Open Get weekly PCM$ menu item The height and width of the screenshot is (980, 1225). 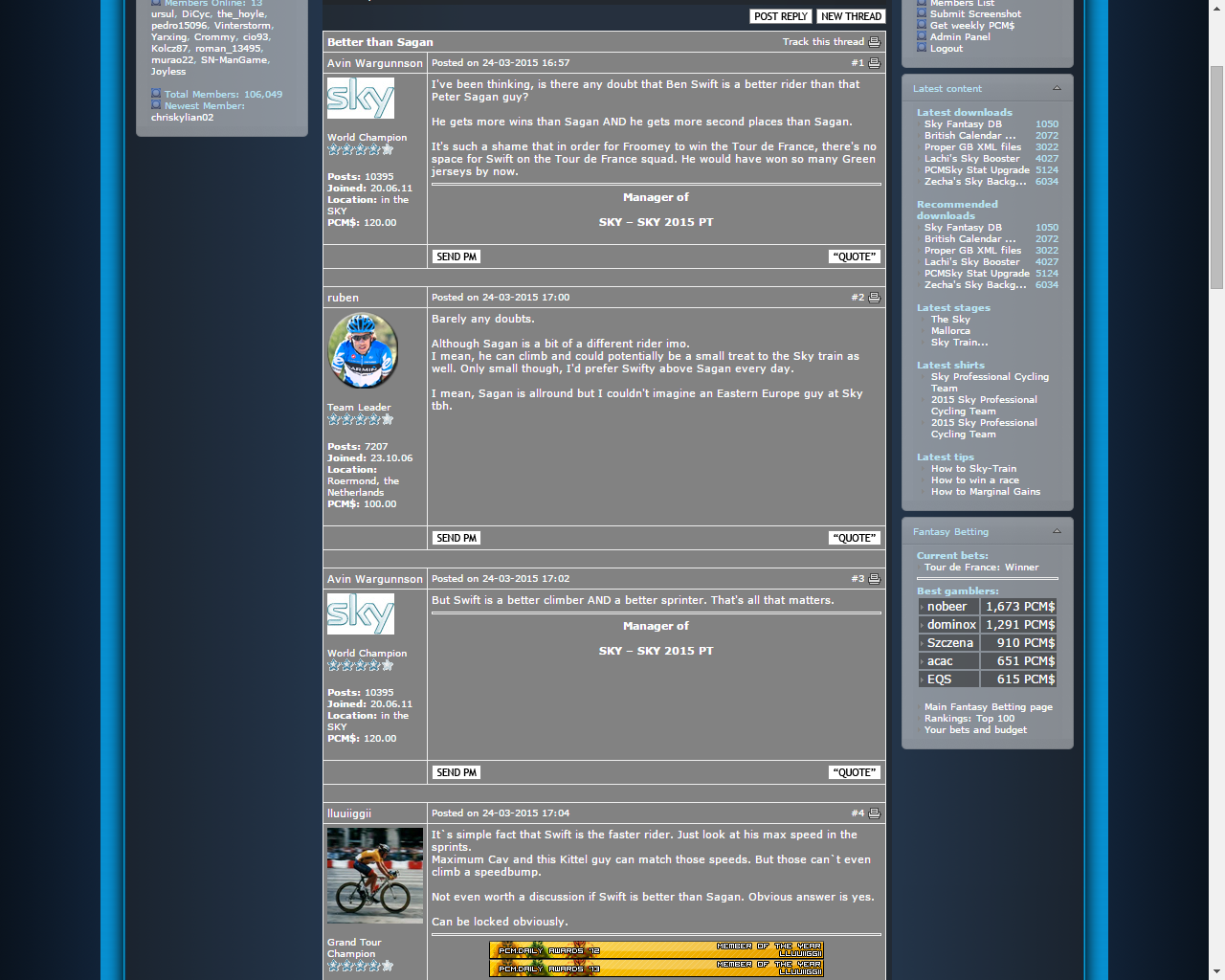(971, 26)
